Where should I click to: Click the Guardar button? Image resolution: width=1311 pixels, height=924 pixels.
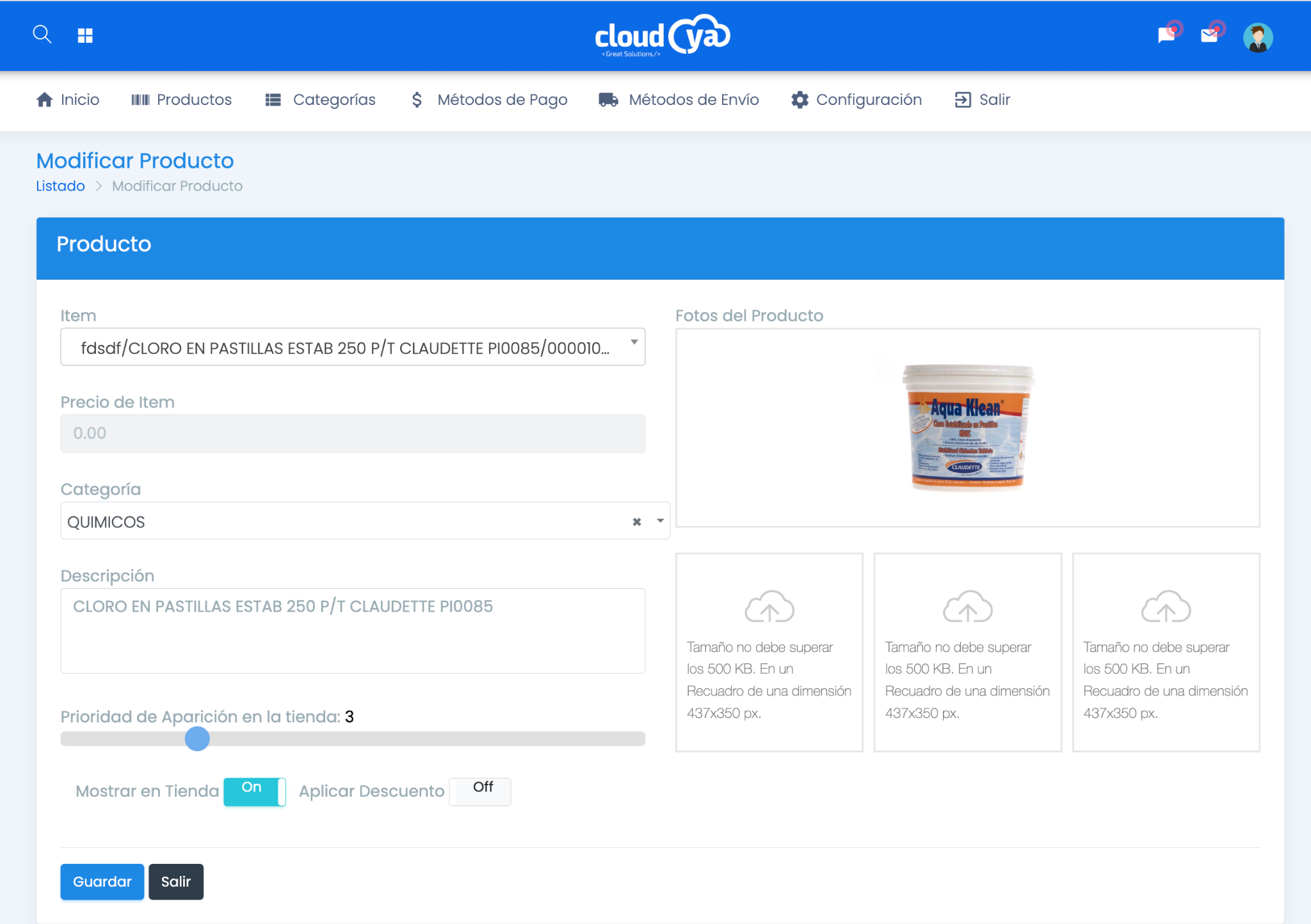[x=102, y=882]
